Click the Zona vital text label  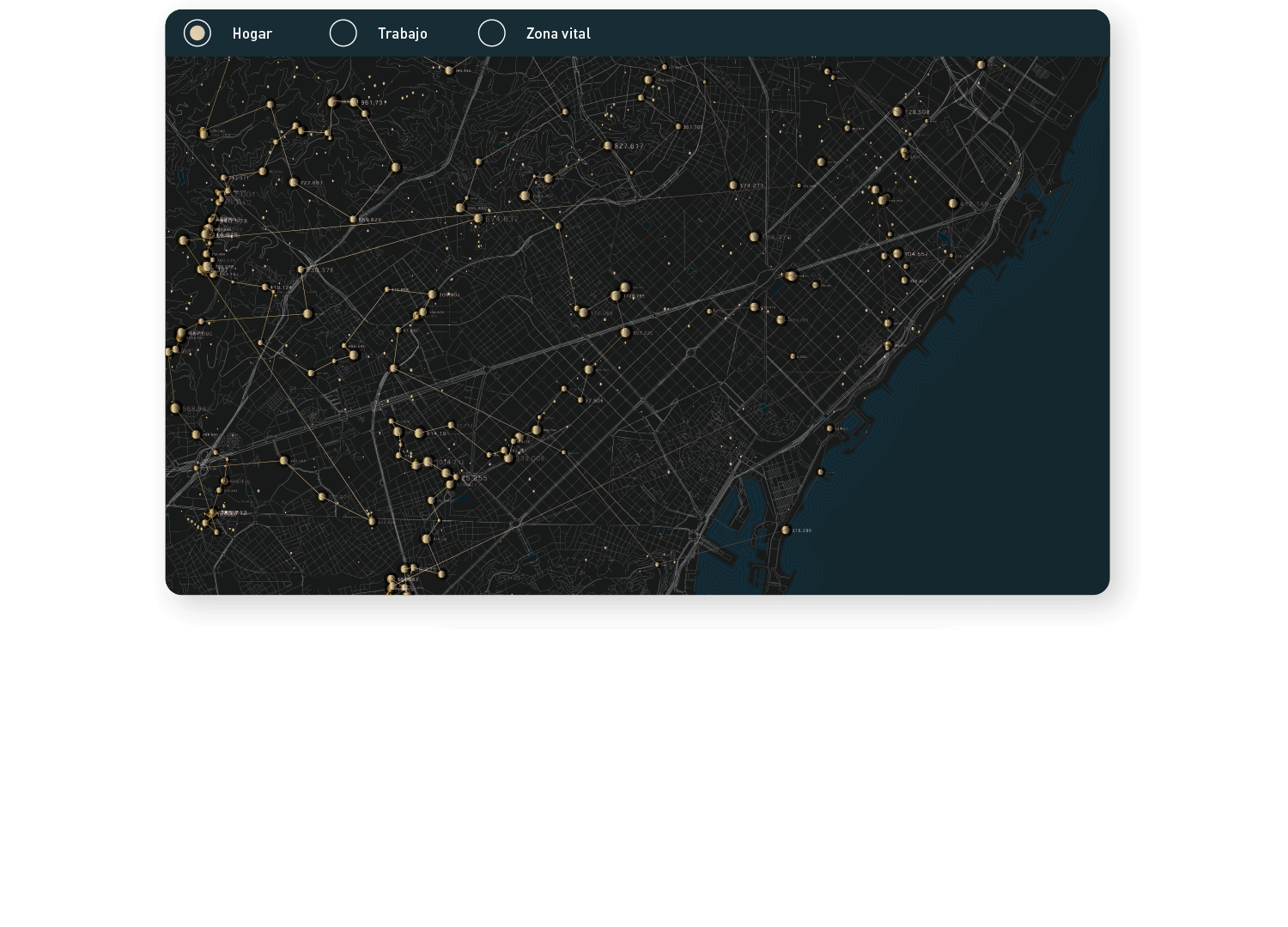click(x=558, y=33)
